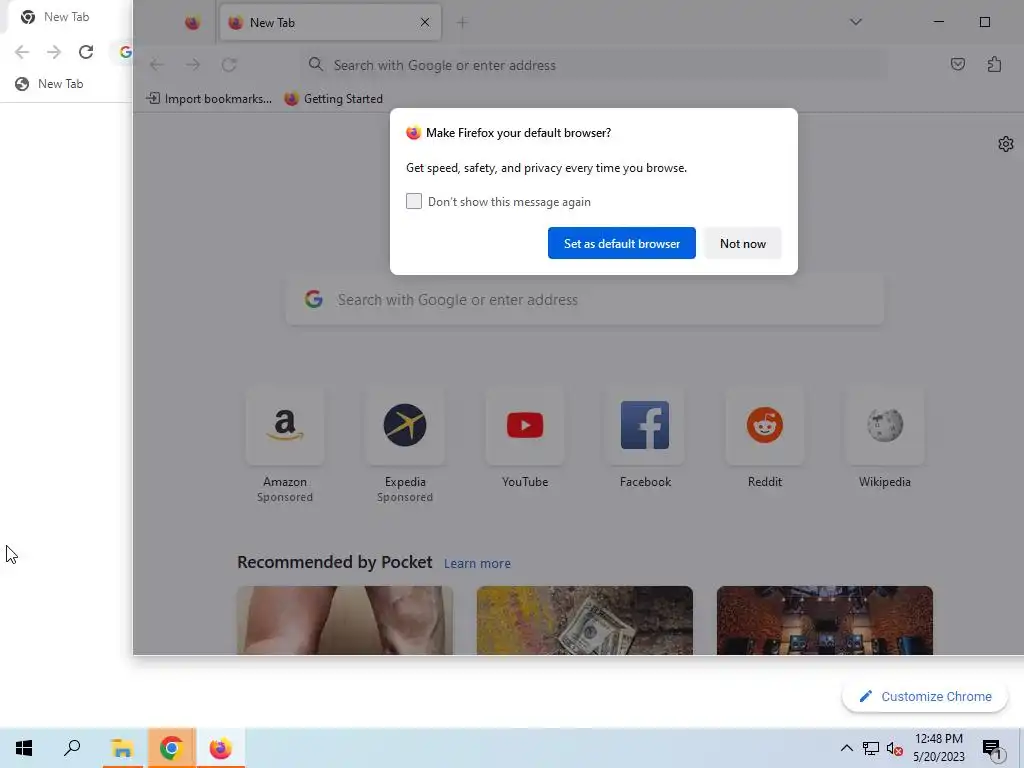This screenshot has width=1024, height=768.
Task: Expand Firefox list all tabs chevron
Action: coord(856,22)
